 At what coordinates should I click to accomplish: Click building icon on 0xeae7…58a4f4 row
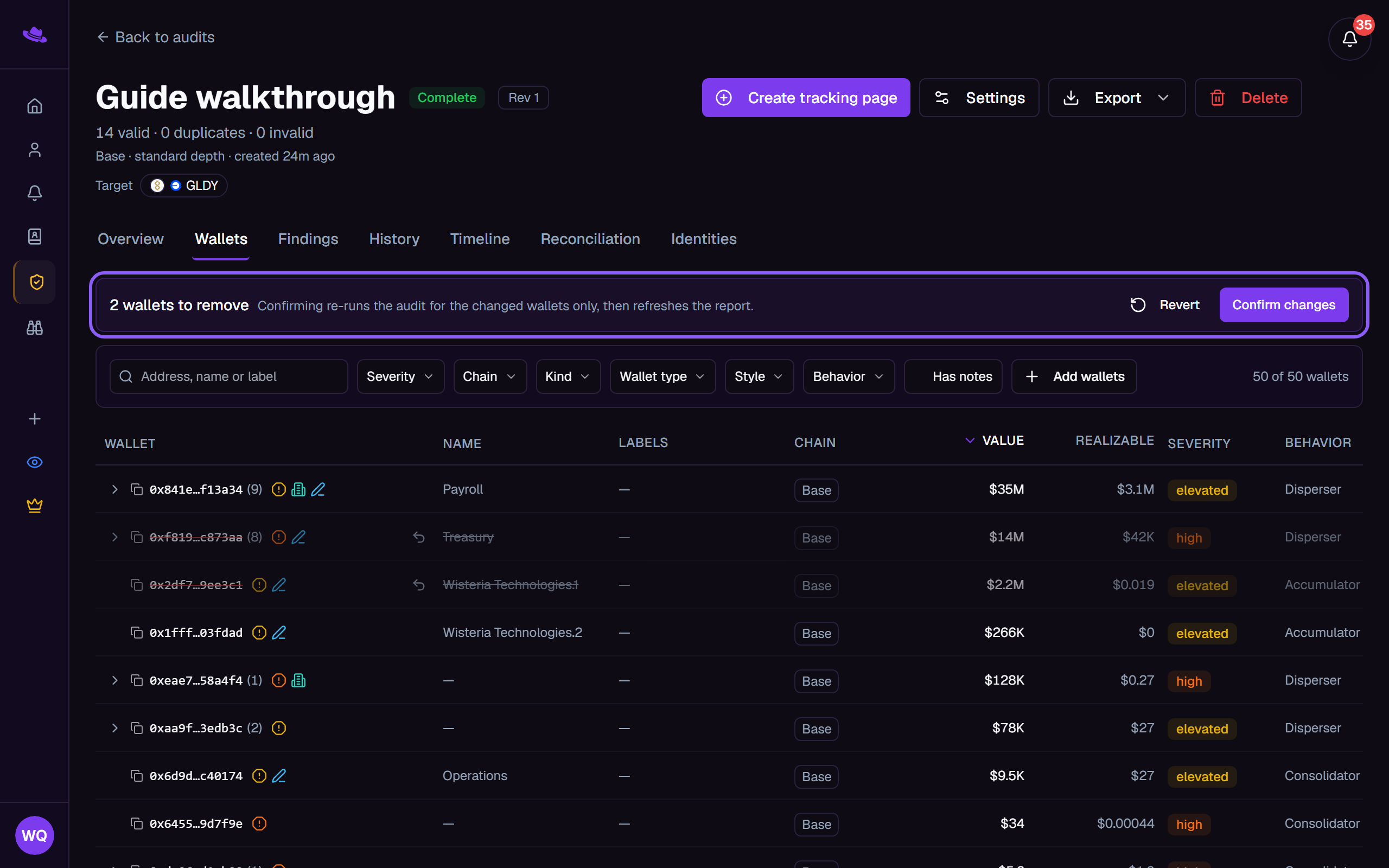pyautogui.click(x=298, y=680)
